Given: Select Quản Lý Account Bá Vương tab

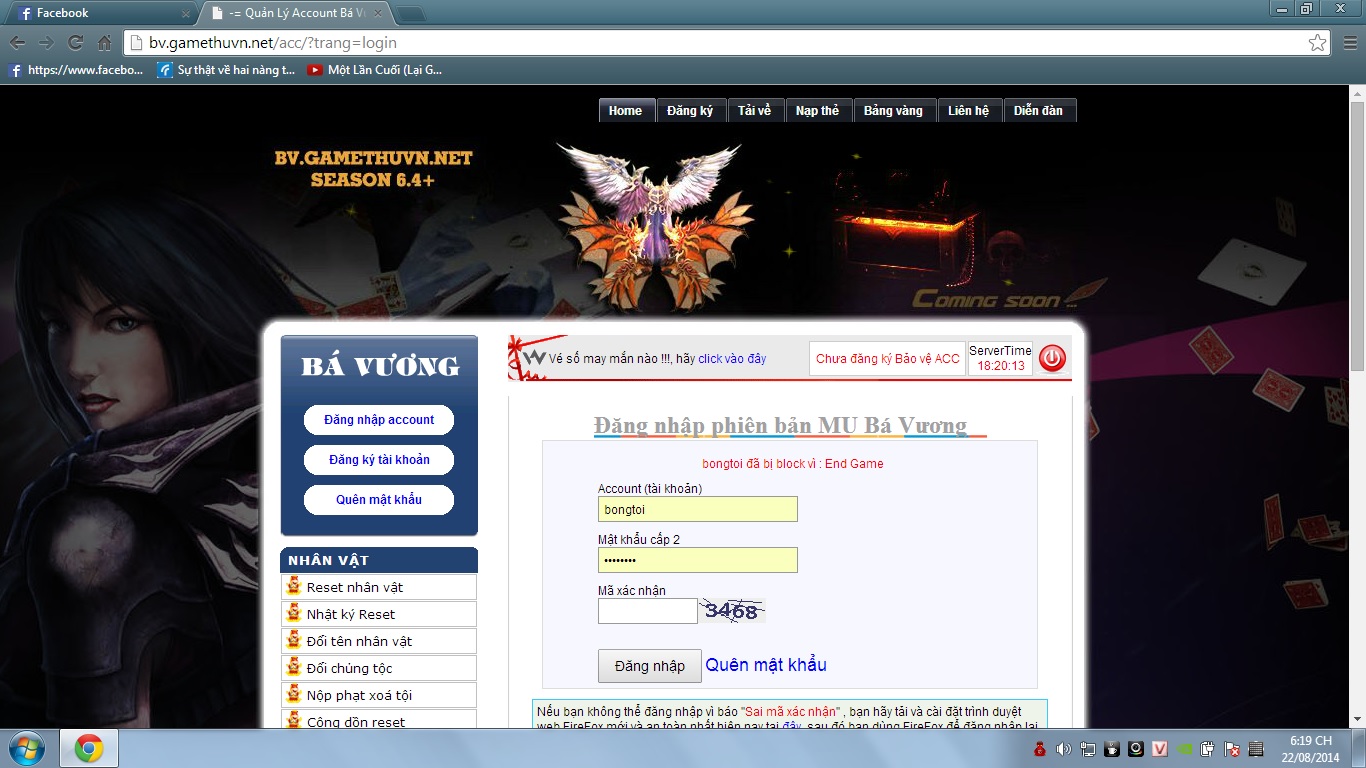Looking at the screenshot, I should tap(298, 14).
